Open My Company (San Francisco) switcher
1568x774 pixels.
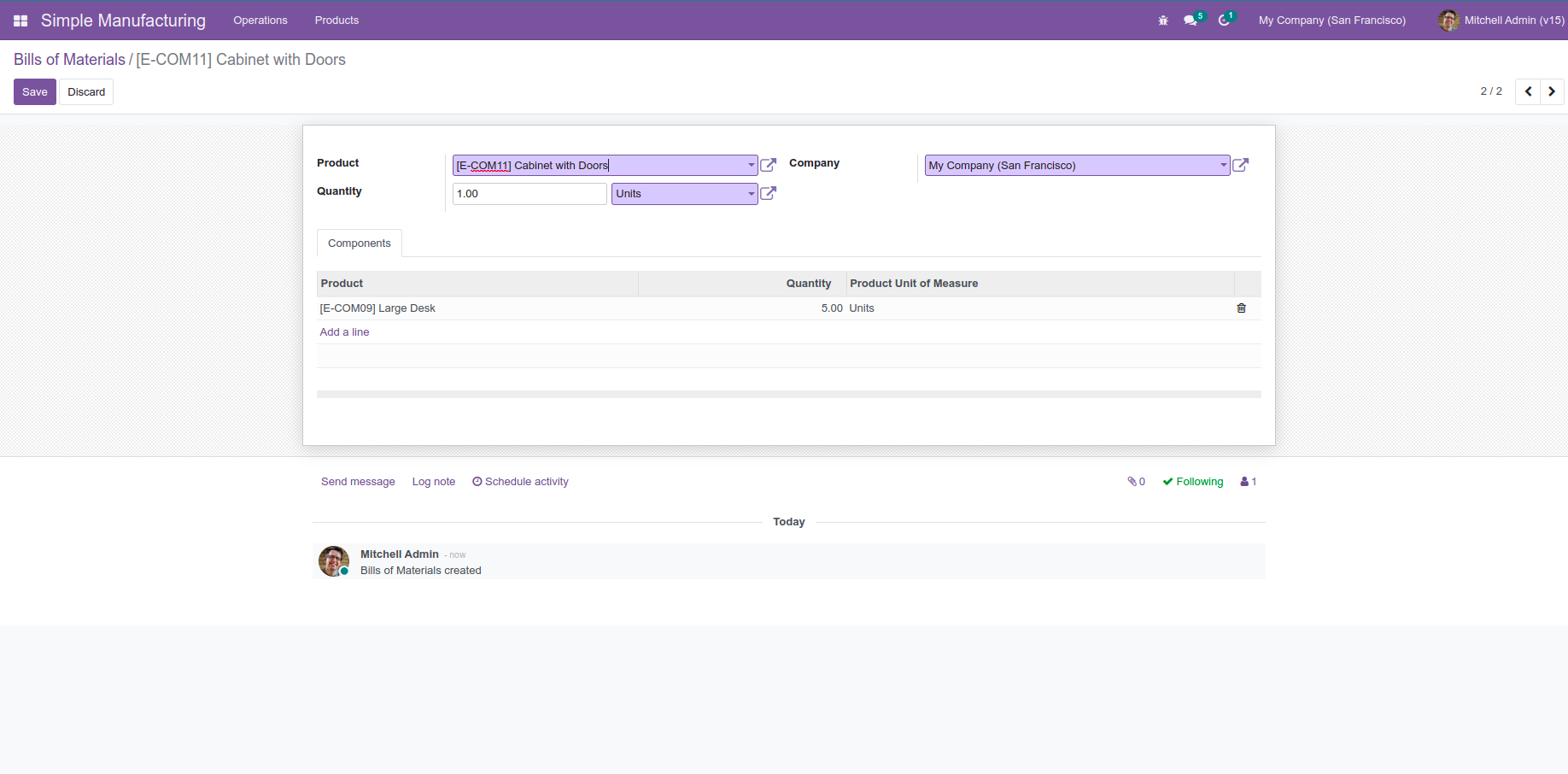[x=1332, y=21]
